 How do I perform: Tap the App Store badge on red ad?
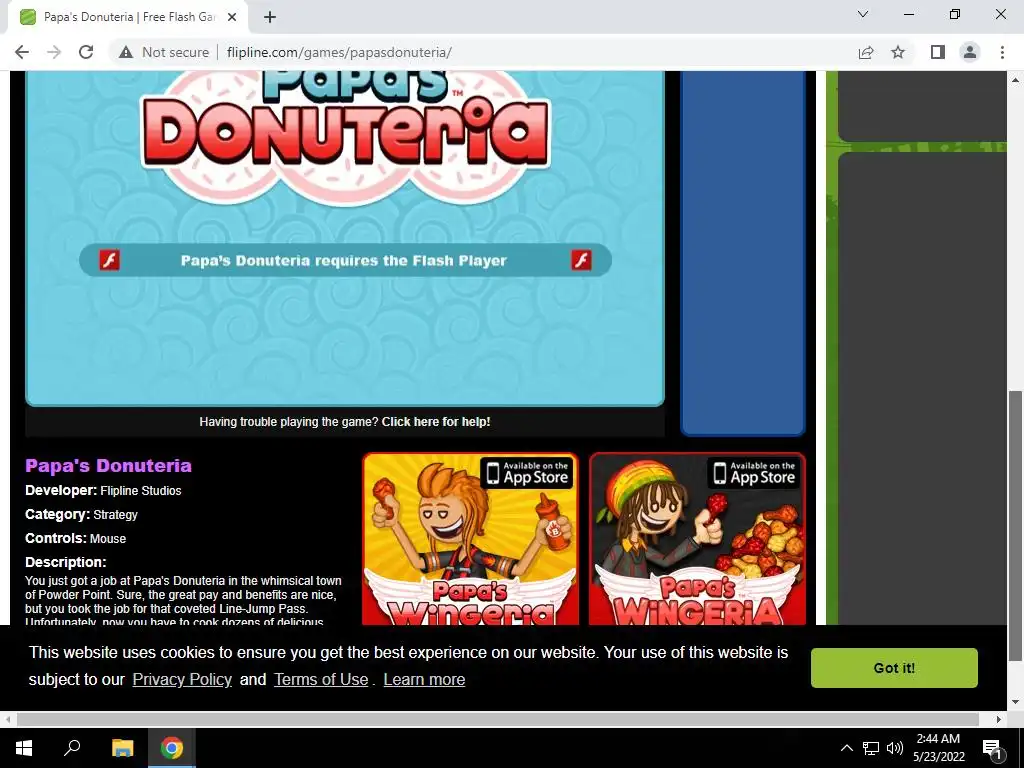(754, 473)
